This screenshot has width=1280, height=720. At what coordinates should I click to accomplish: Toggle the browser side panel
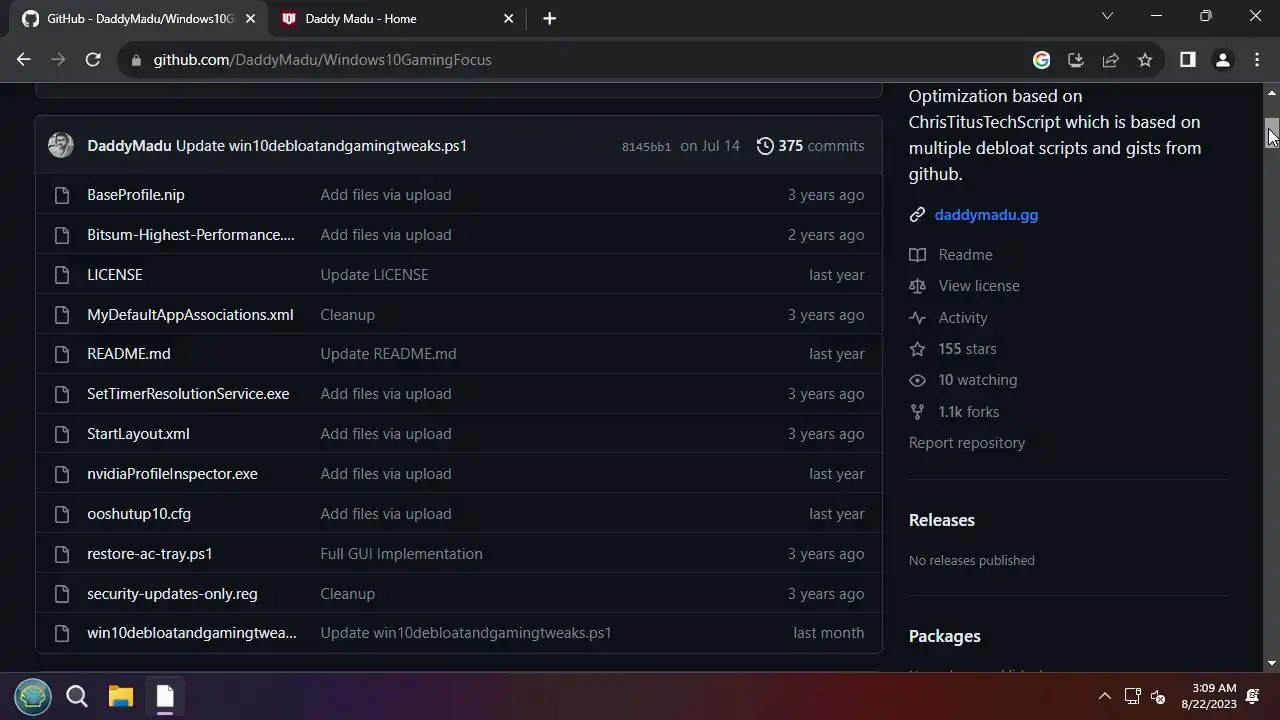pyautogui.click(x=1188, y=60)
